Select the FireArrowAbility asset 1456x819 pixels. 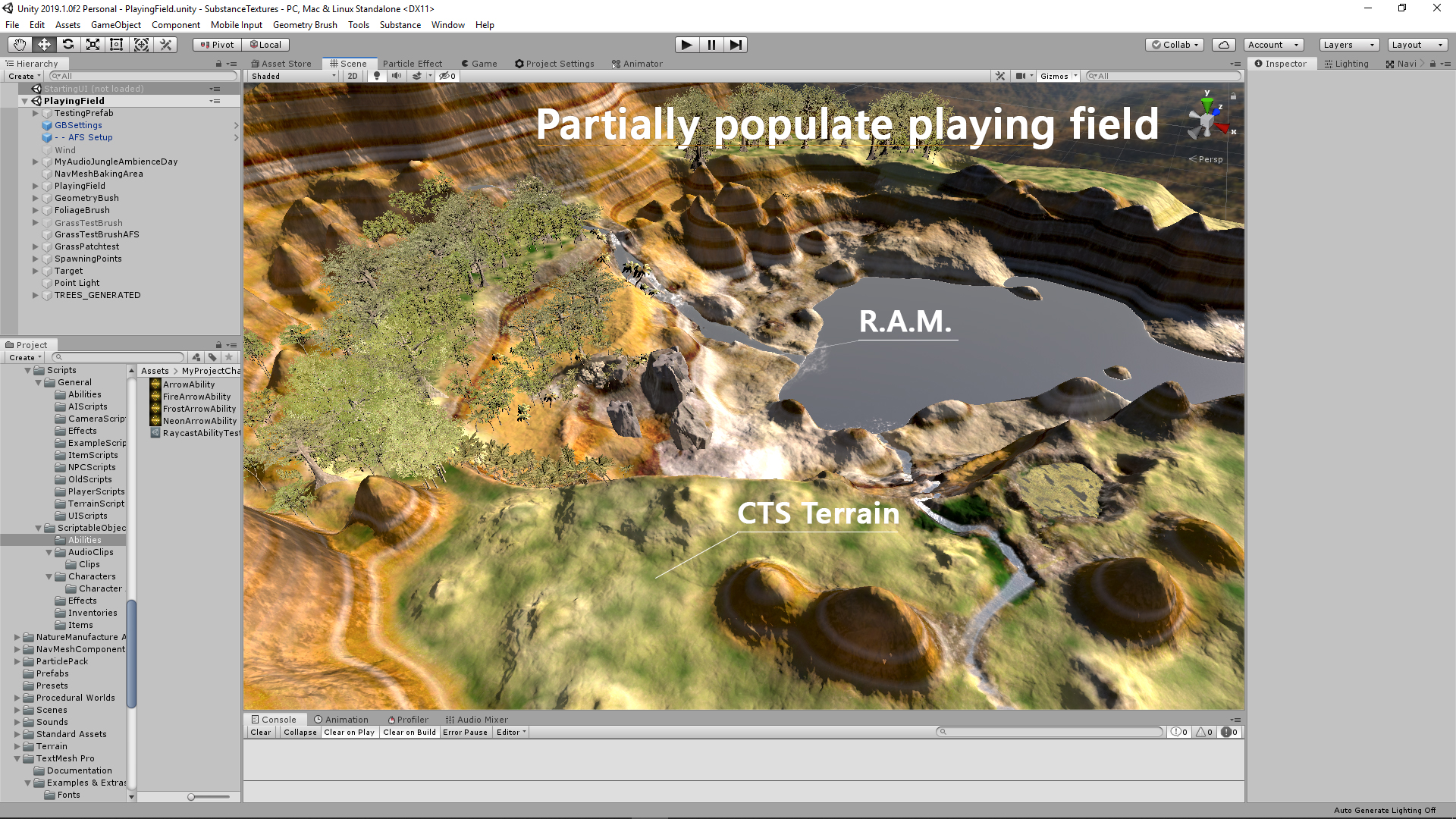coord(196,397)
